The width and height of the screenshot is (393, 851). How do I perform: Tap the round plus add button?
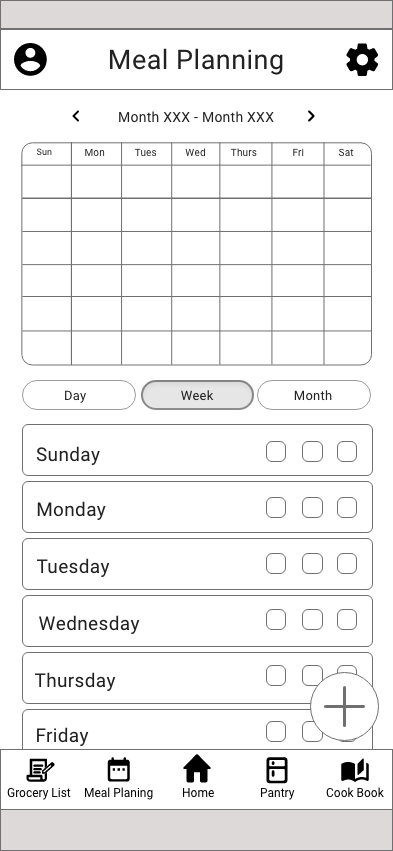pos(344,706)
